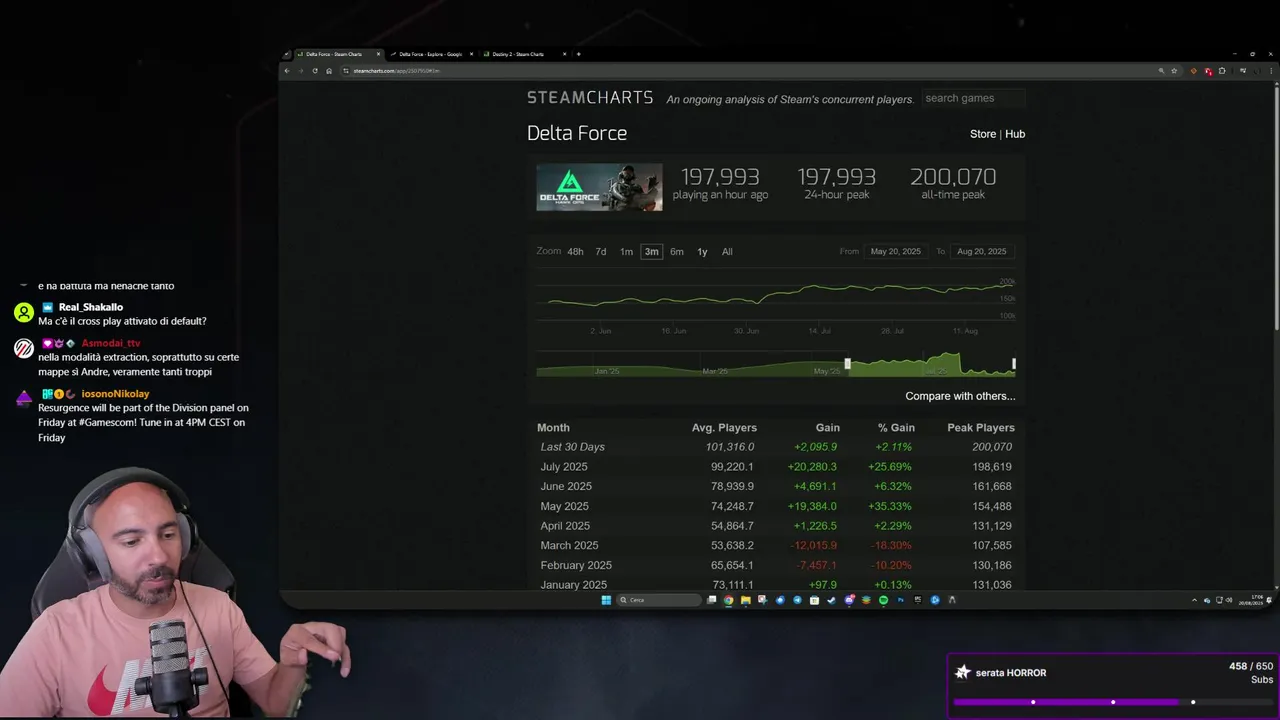The width and height of the screenshot is (1280, 720).
Task: Click the Windows taskbar search box
Action: 659,600
